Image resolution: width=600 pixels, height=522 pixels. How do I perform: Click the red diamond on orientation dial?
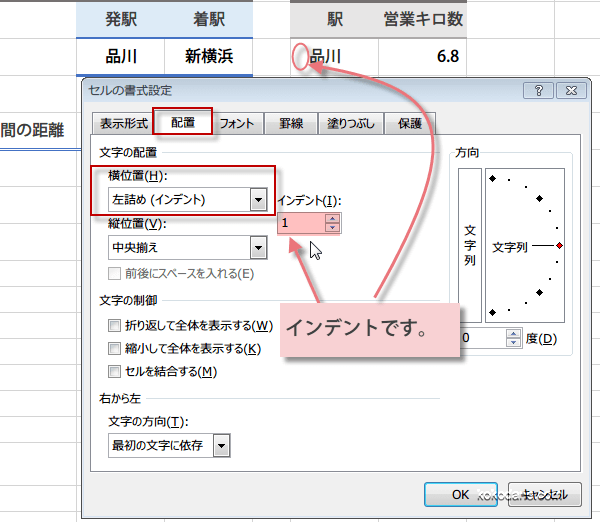click(x=559, y=245)
